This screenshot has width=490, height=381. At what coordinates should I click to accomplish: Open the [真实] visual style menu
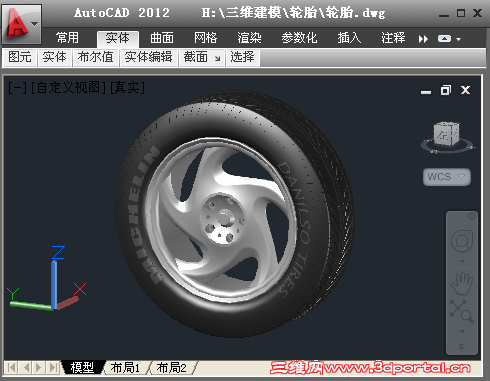pos(127,88)
